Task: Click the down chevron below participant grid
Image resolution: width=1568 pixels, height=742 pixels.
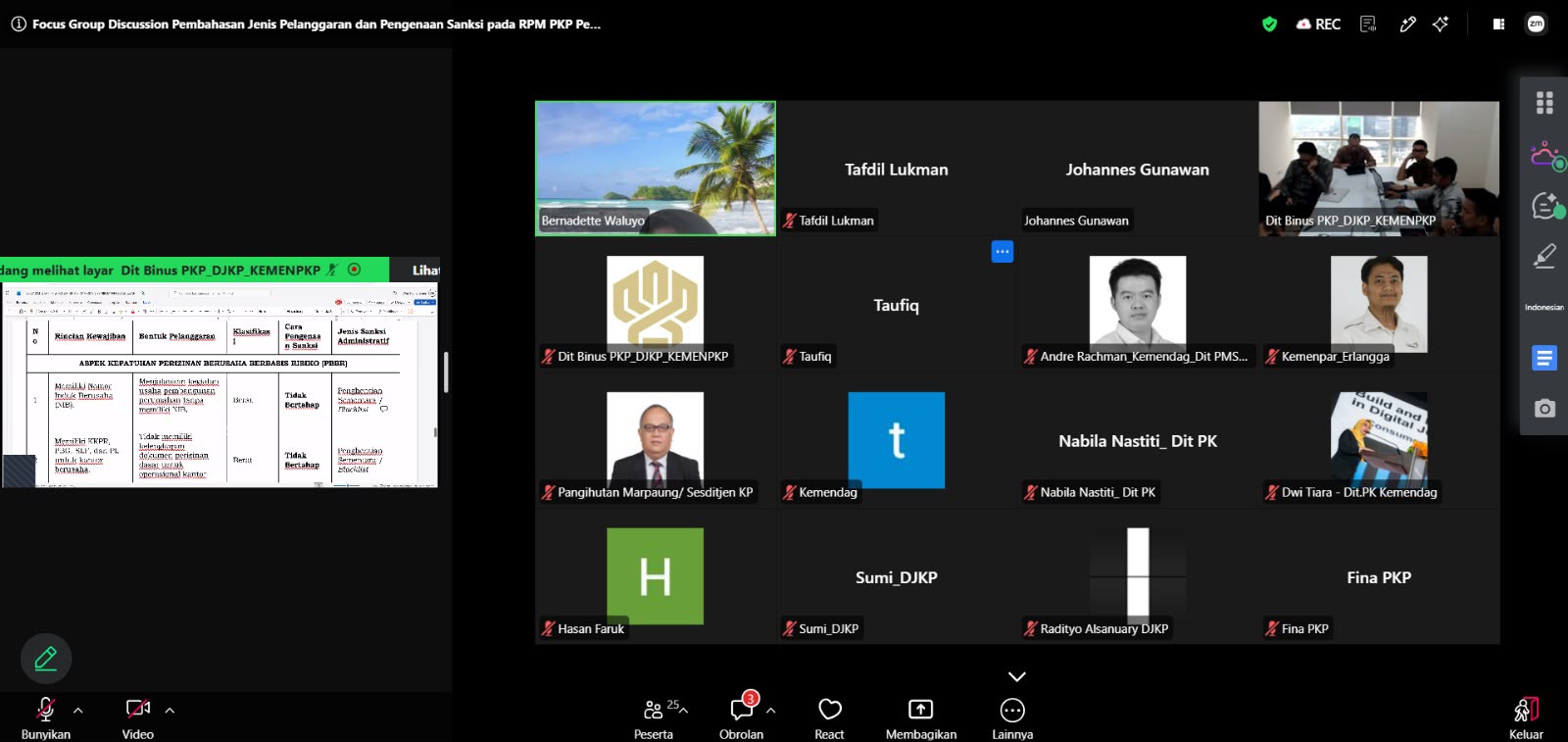Action: [x=1017, y=676]
